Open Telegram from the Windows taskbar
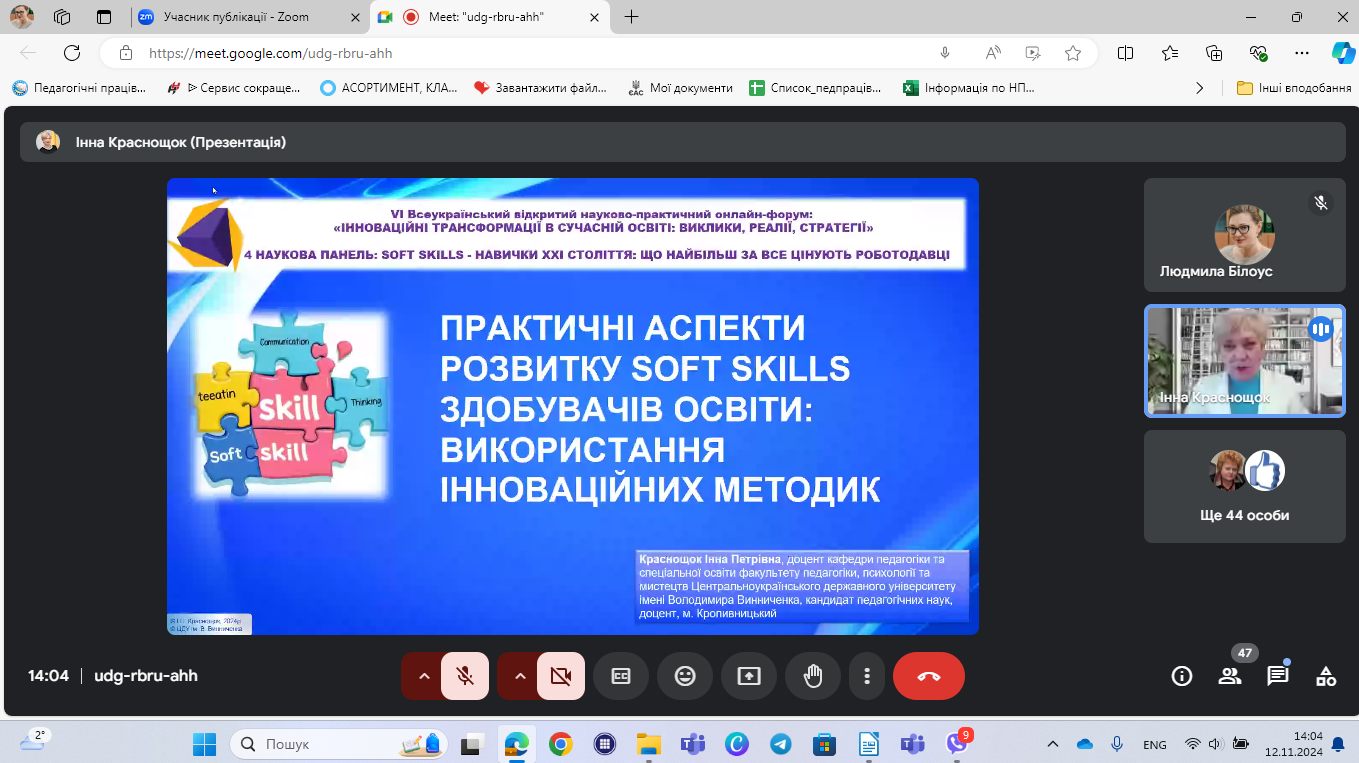Viewport: 1359px width, 763px height. [781, 744]
